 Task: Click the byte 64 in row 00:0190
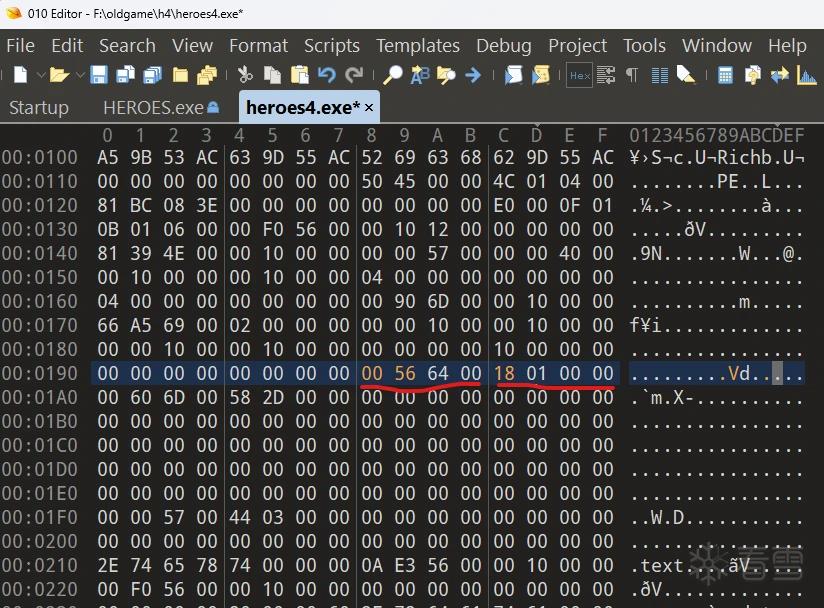pyautogui.click(x=438, y=373)
